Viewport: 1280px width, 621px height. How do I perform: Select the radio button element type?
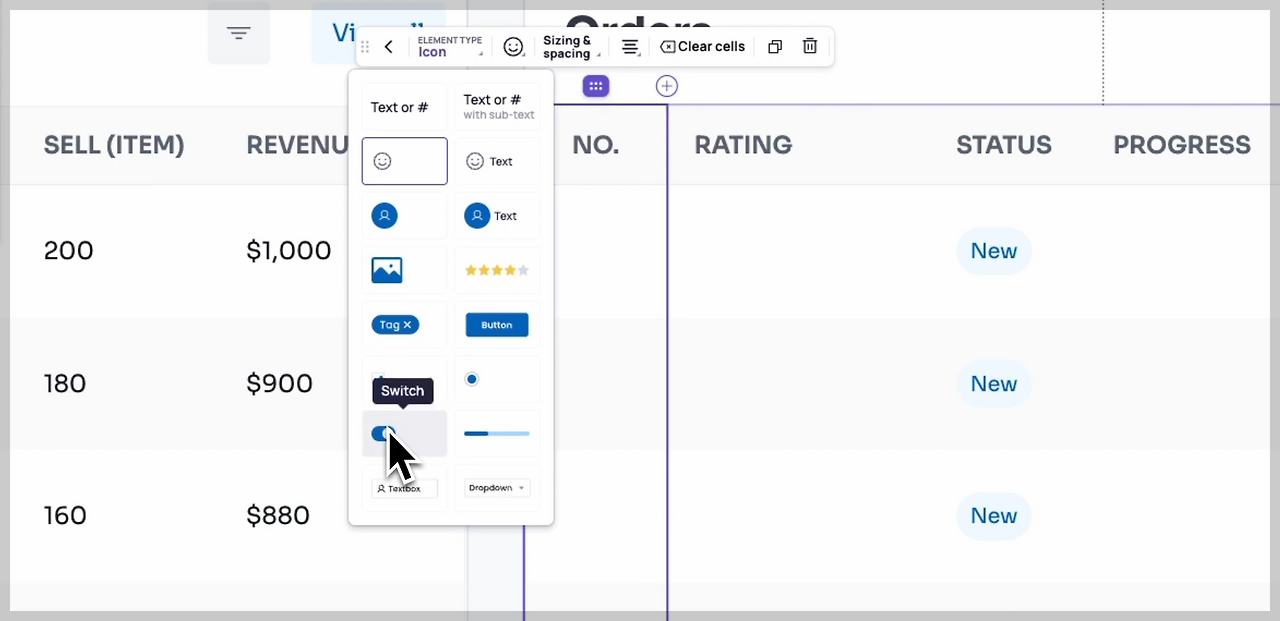coord(497,379)
